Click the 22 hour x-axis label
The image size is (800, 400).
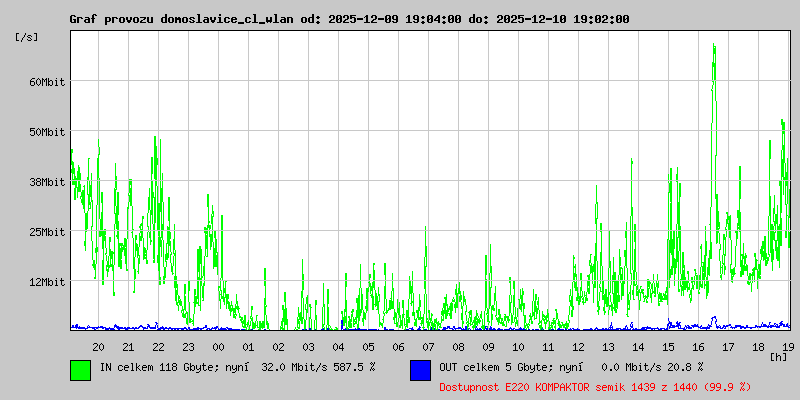coord(159,347)
